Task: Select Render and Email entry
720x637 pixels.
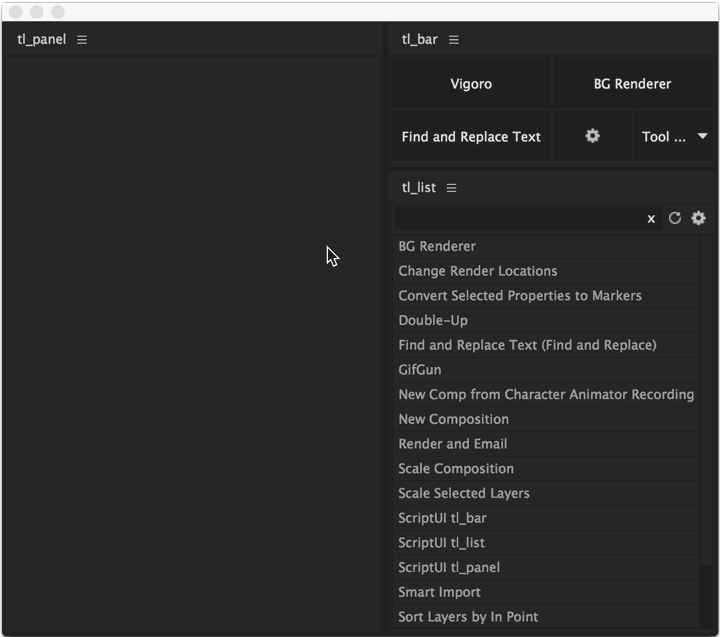Action: click(x=546, y=444)
